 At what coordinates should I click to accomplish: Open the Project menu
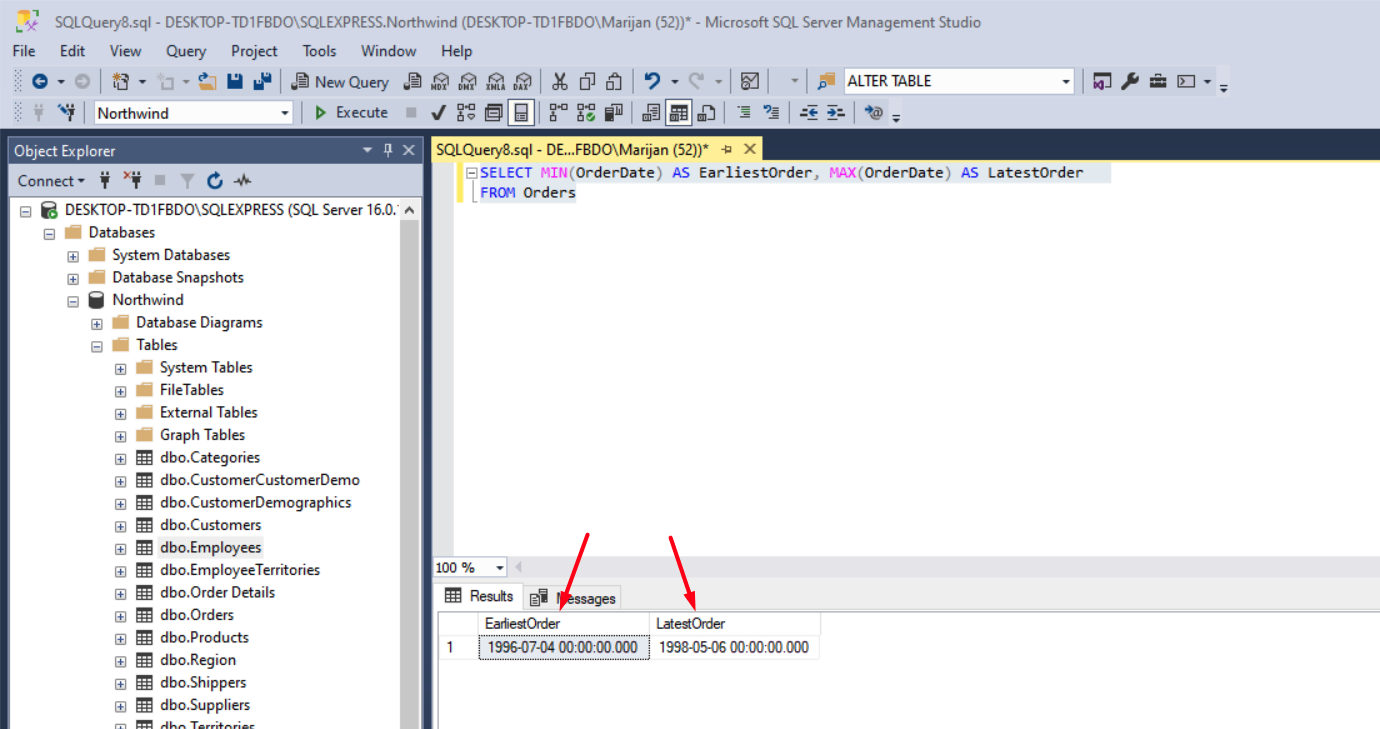(x=254, y=51)
